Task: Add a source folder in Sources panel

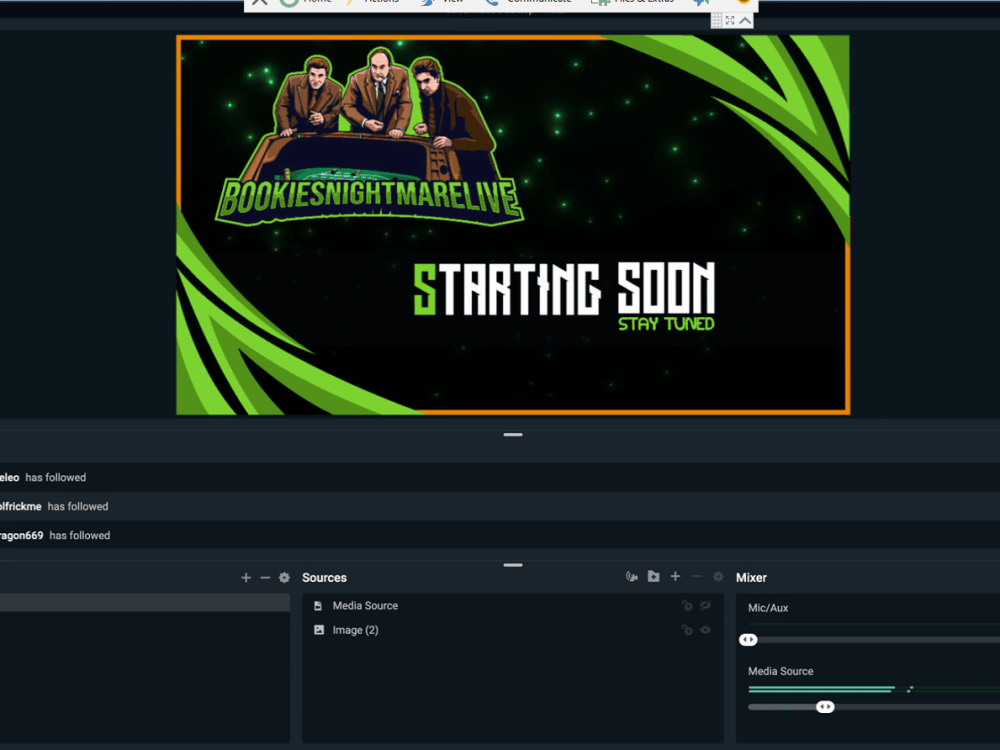Action: pyautogui.click(x=654, y=577)
